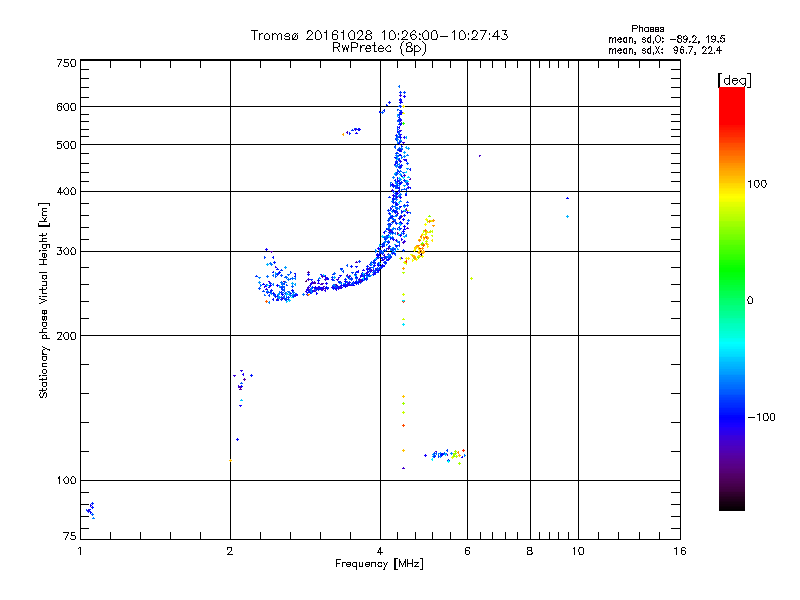Click the y-axis tick label '300'
Screen dimensions: 800x600
point(66,252)
